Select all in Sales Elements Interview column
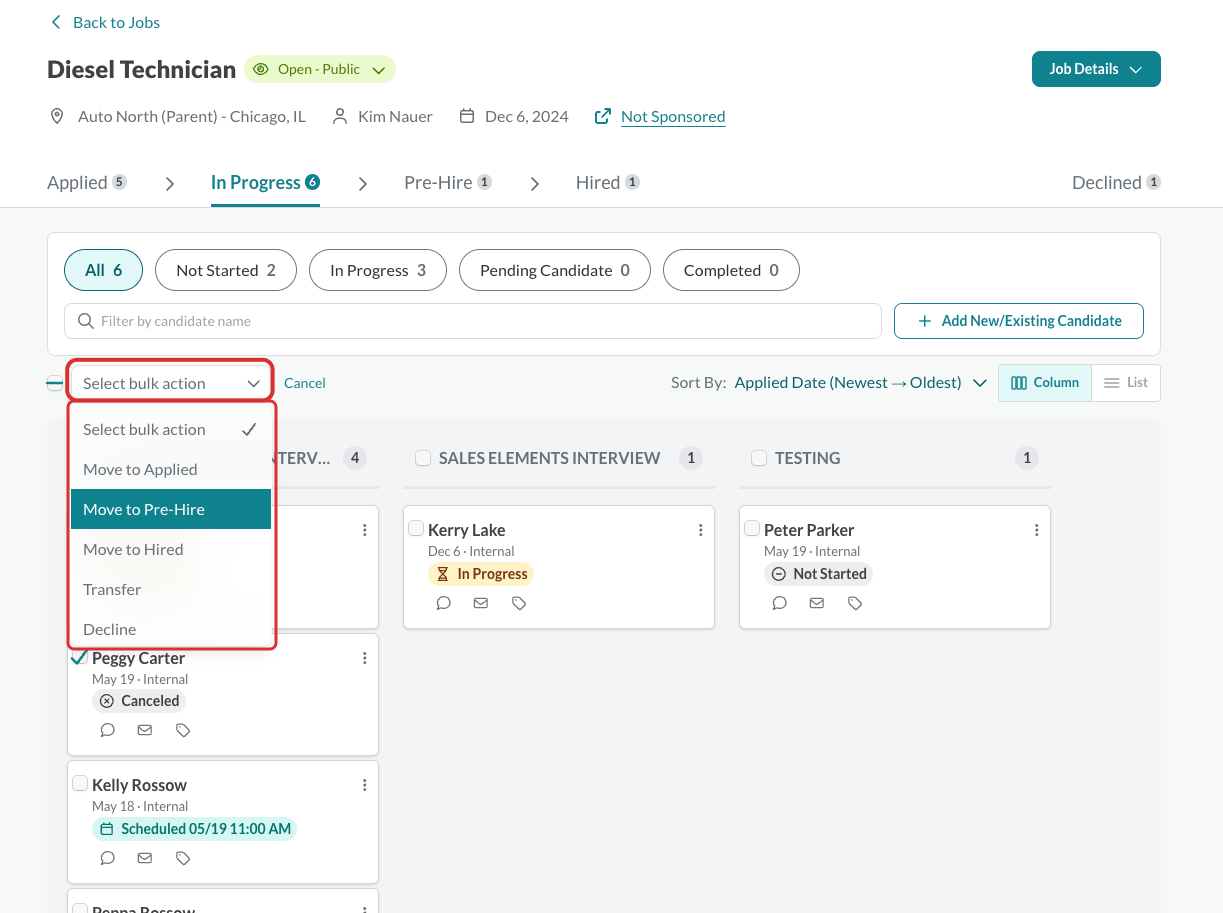This screenshot has width=1223, height=913. (x=423, y=458)
